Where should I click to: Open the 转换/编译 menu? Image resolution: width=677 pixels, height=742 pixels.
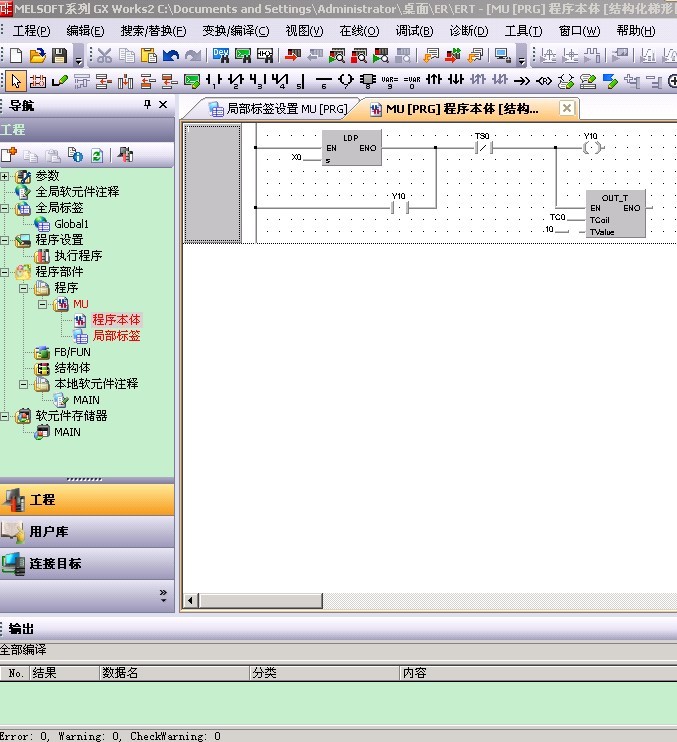point(230,31)
